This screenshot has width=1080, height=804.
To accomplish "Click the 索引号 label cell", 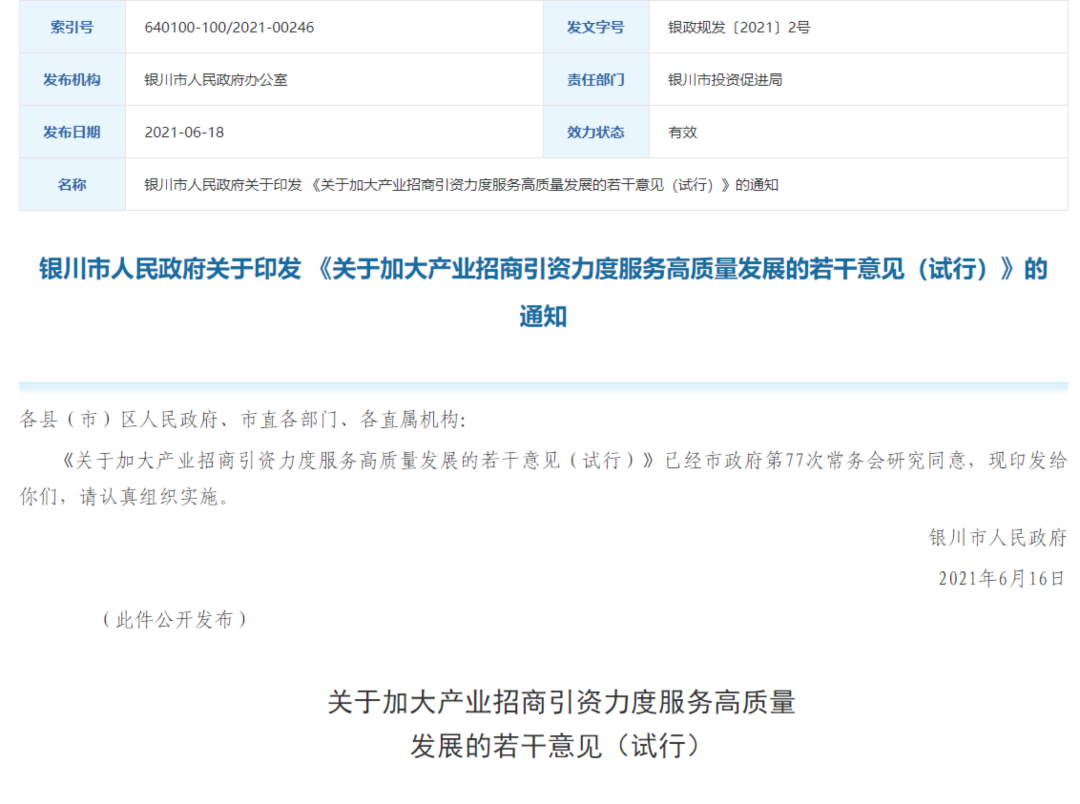I will [72, 27].
